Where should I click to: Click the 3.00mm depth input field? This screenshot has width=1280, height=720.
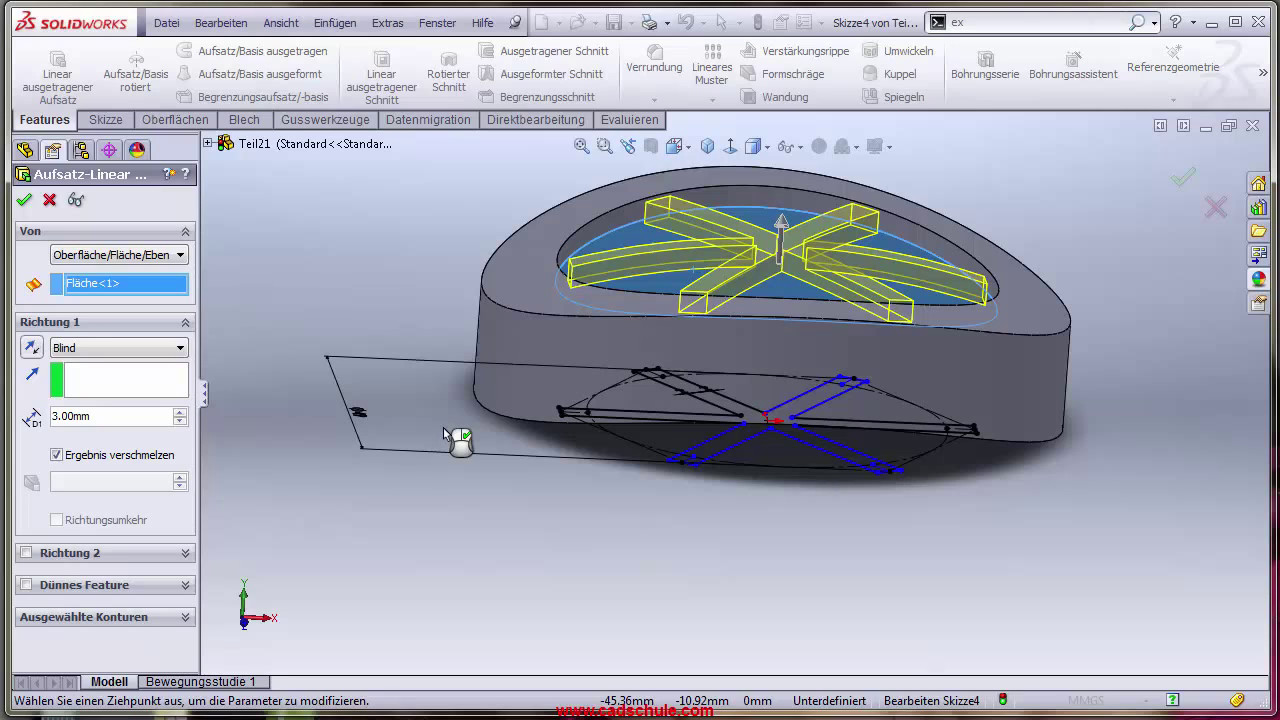(111, 416)
